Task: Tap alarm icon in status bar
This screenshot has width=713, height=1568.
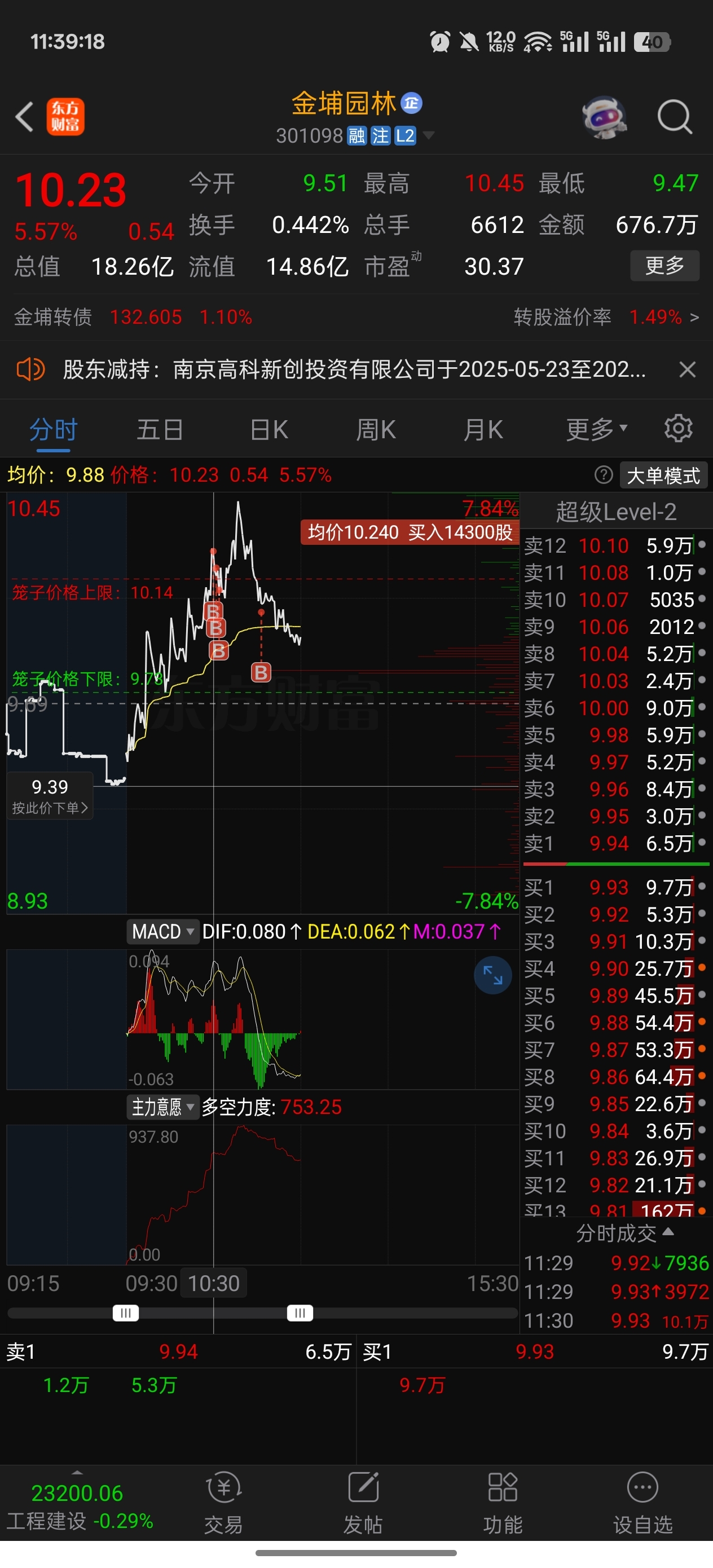Action: pos(440,41)
